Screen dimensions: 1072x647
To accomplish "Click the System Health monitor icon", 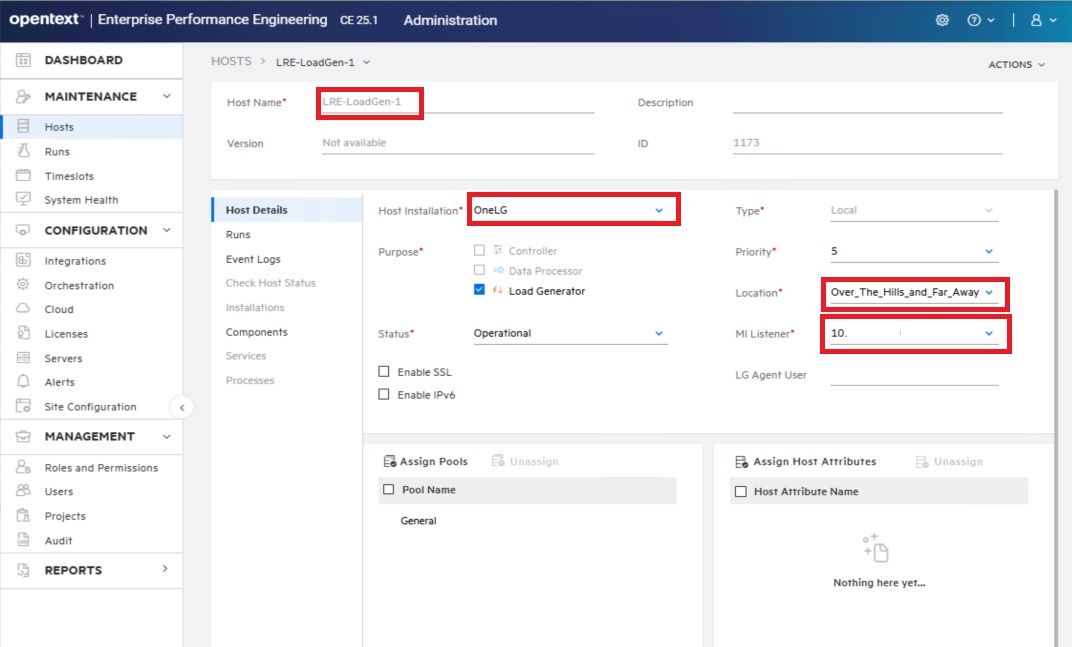I will [23, 200].
